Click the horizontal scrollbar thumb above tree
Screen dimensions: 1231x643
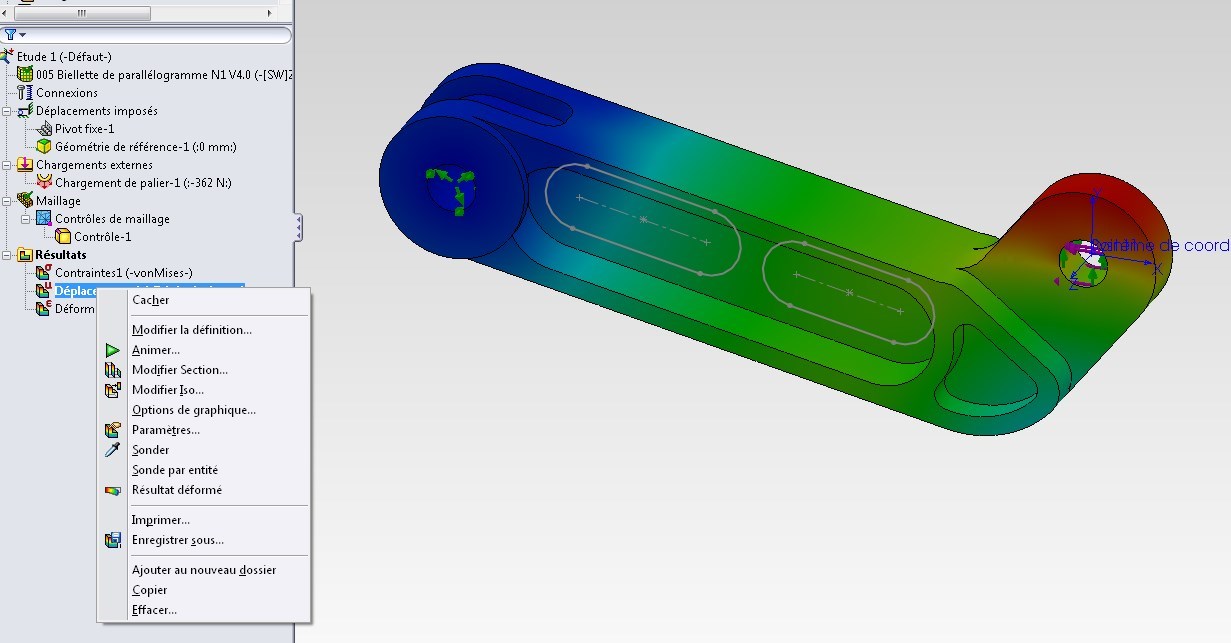(x=83, y=14)
